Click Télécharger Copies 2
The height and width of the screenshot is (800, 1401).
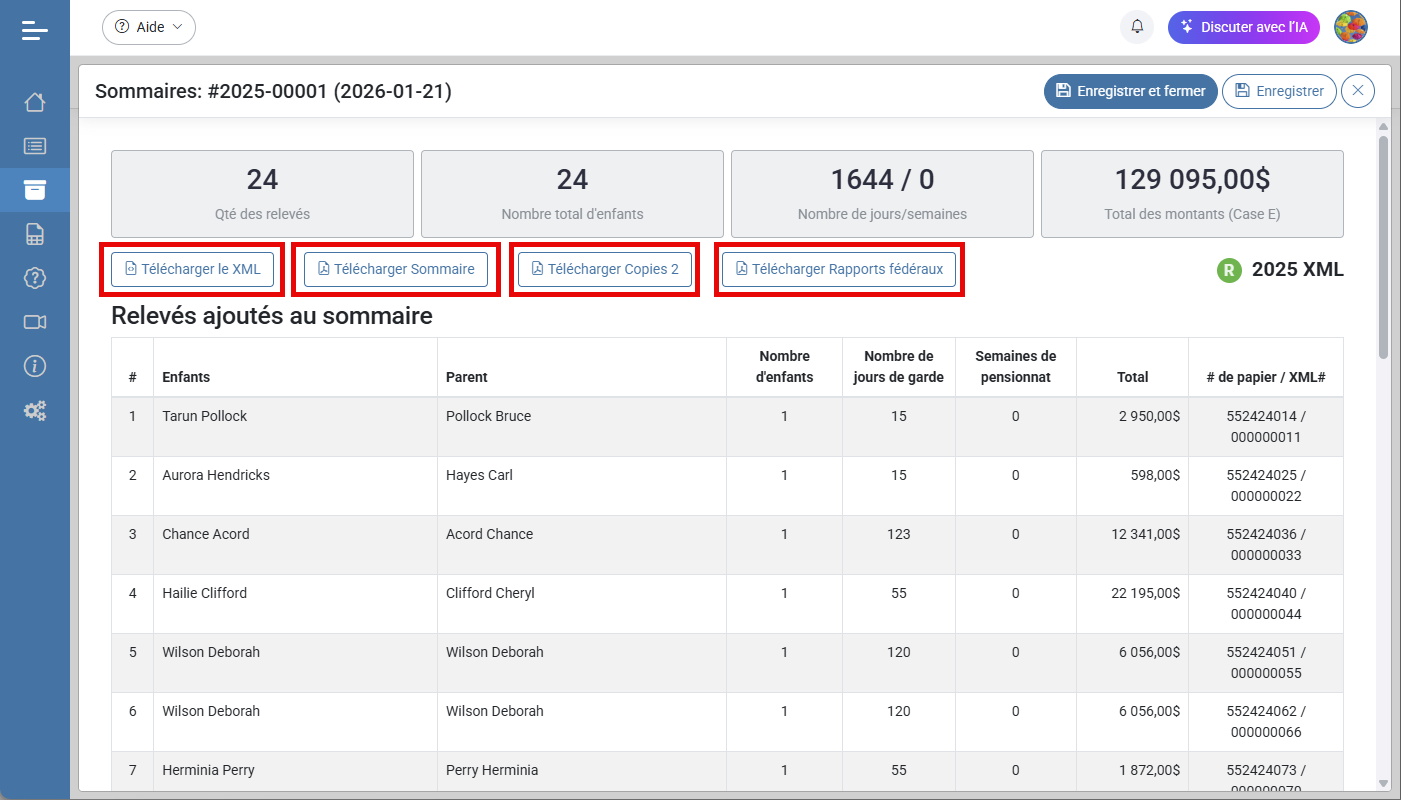[x=605, y=269]
